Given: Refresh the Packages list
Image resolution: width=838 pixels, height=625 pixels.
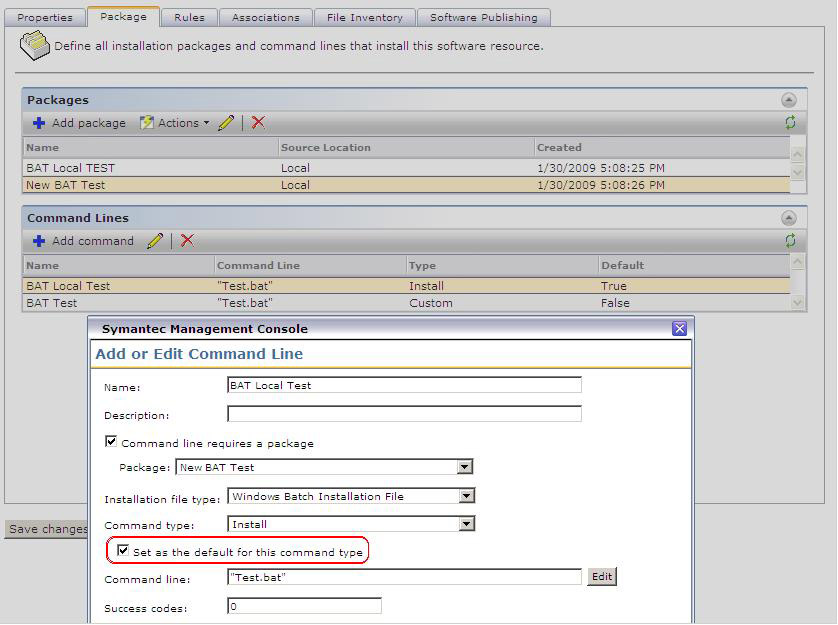Looking at the screenshot, I should [790, 123].
